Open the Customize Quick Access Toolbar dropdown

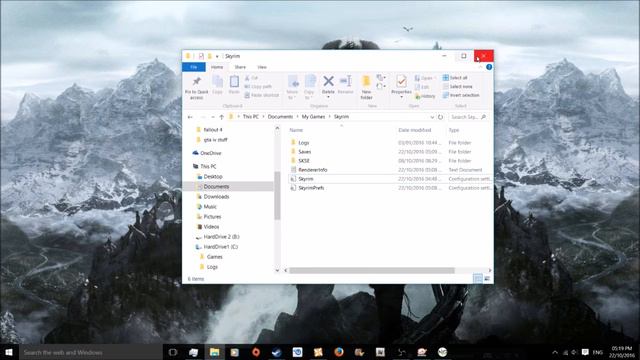click(217, 56)
